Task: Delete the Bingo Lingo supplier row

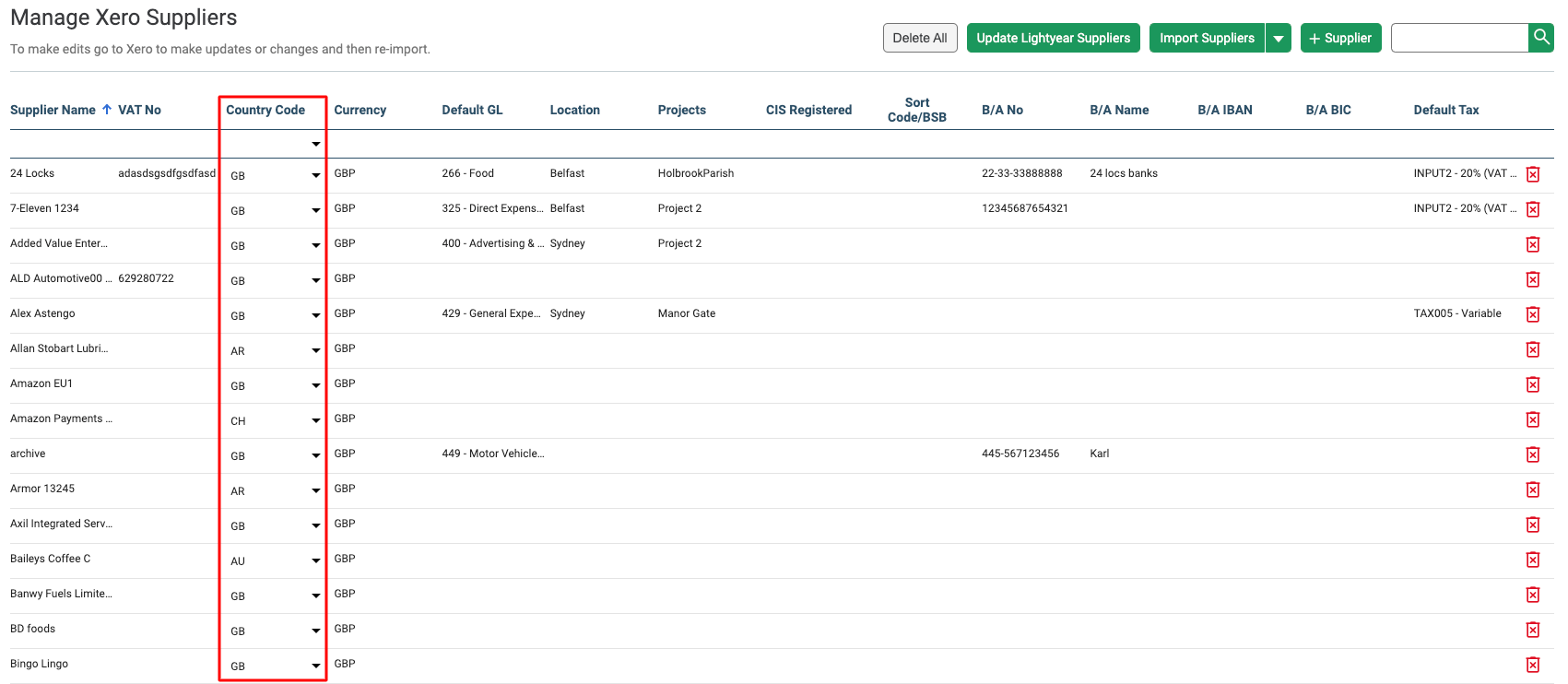Action: click(x=1533, y=665)
